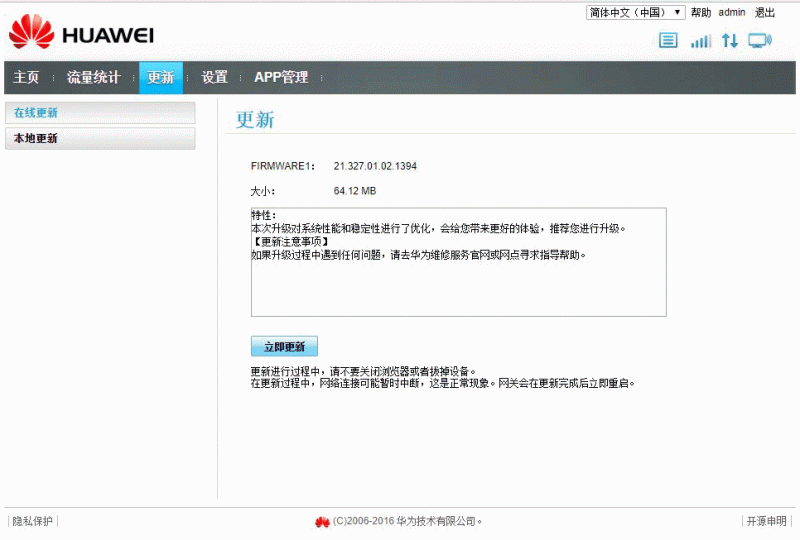
Task: Click the Huawei logo in header
Action: [x=81, y=32]
